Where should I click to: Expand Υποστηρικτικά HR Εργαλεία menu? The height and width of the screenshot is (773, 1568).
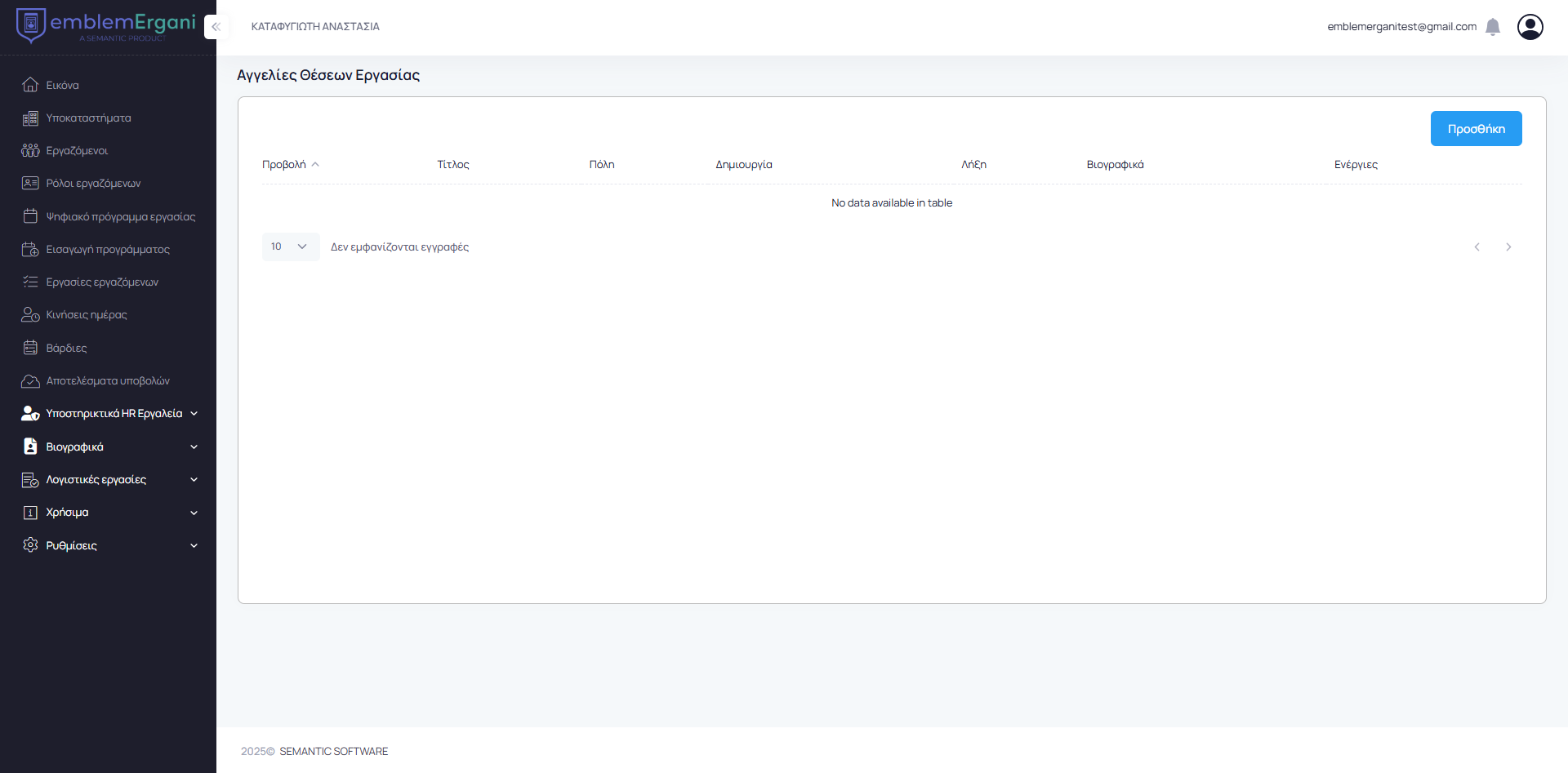click(x=114, y=414)
